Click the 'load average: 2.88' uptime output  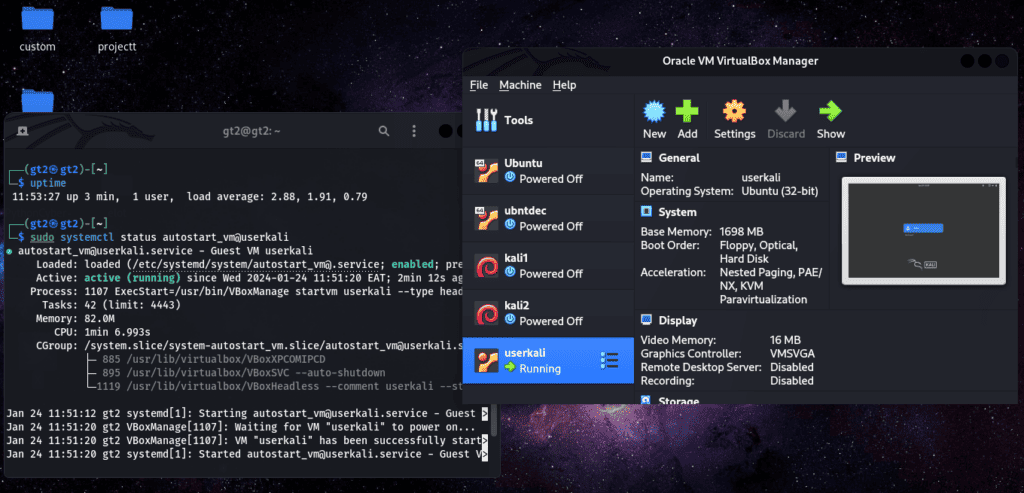pos(277,197)
